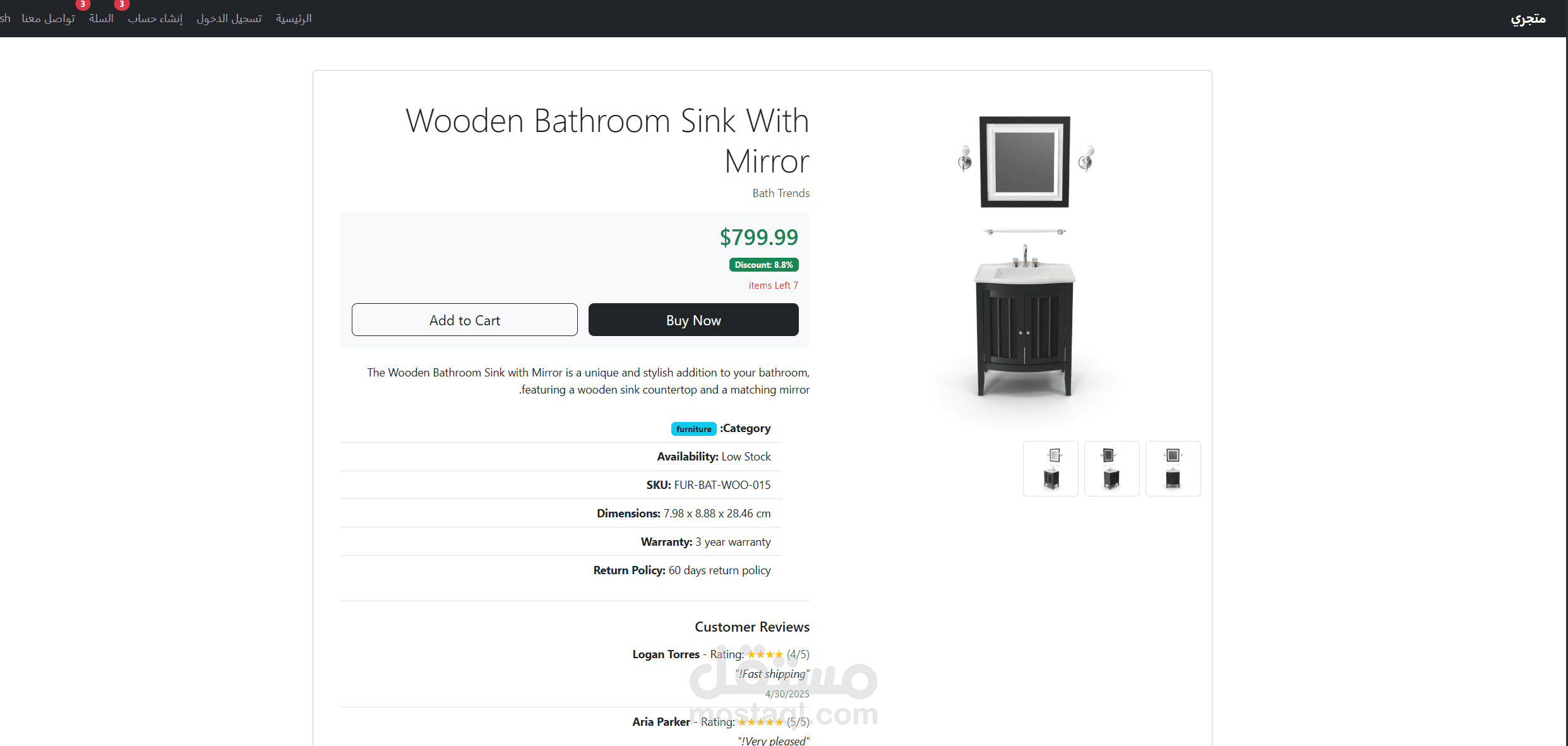Select the leftmost product thumbnail
Screen dimensions: 1568x746
[x=1050, y=469]
